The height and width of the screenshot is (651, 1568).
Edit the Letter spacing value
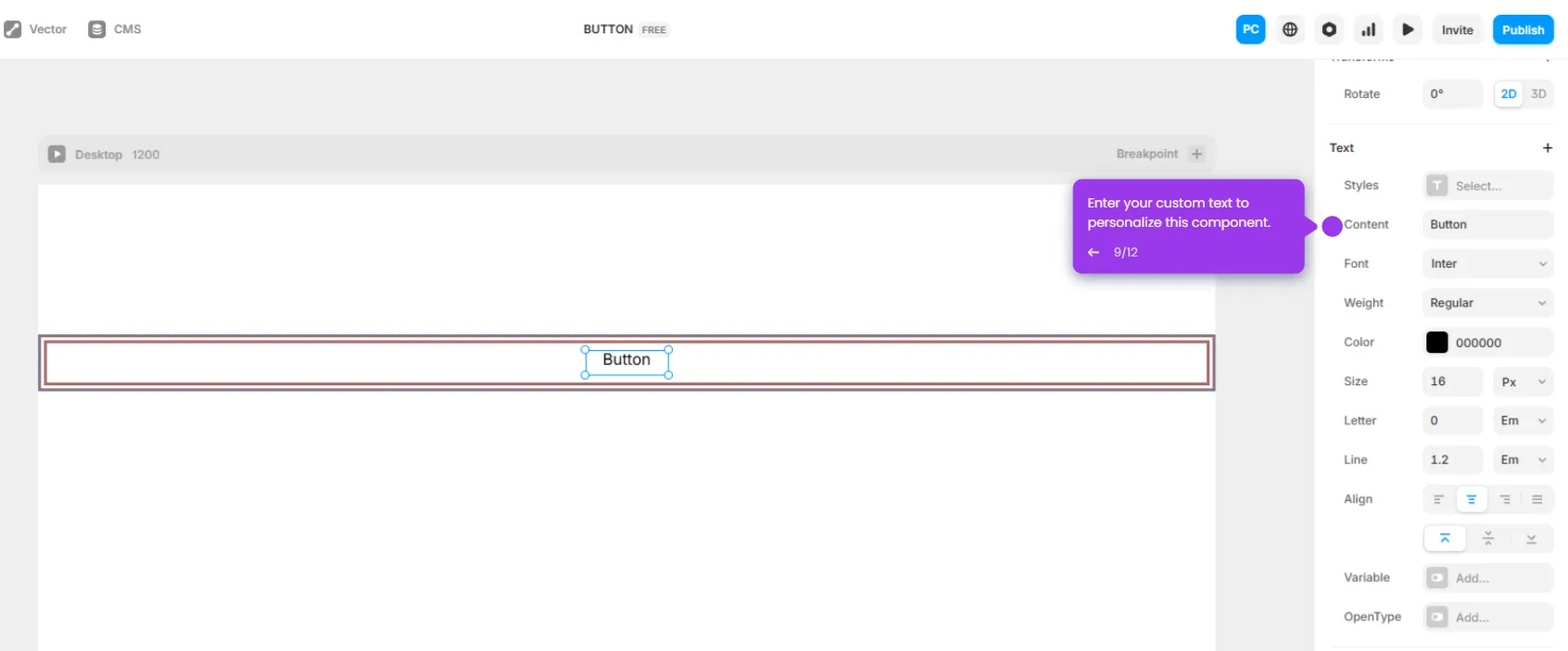[1452, 420]
